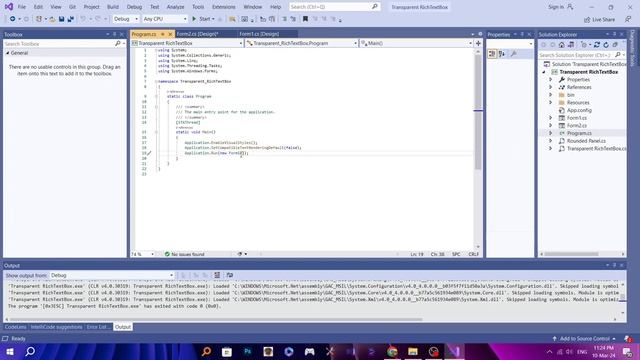Open the Extensions menu
This screenshot has height=360, width=640.
tap(224, 7)
